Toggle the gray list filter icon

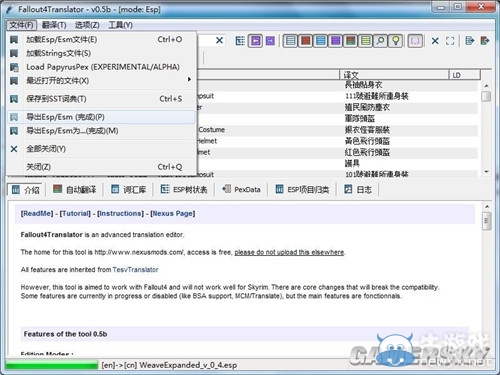pyautogui.click(x=291, y=41)
